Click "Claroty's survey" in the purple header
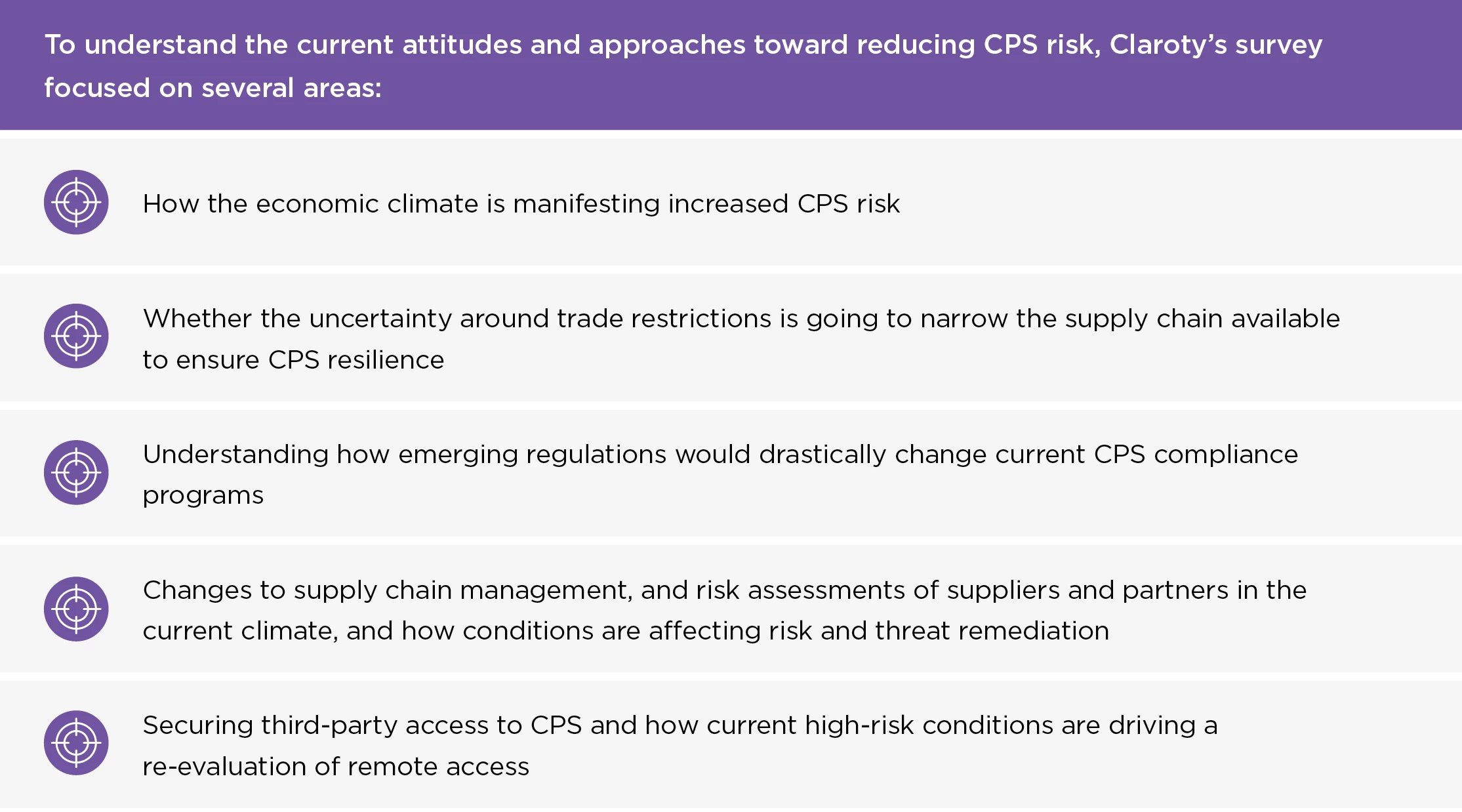Image resolution: width=1462 pixels, height=812 pixels. [x=1215, y=45]
